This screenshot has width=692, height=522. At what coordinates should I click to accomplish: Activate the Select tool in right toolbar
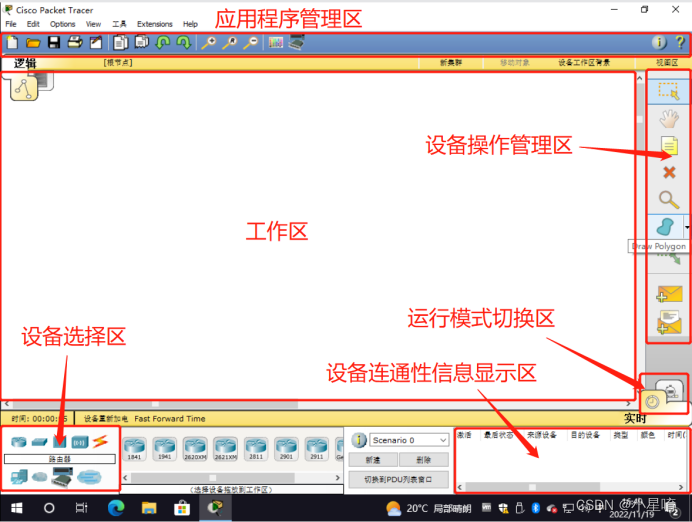tap(669, 91)
